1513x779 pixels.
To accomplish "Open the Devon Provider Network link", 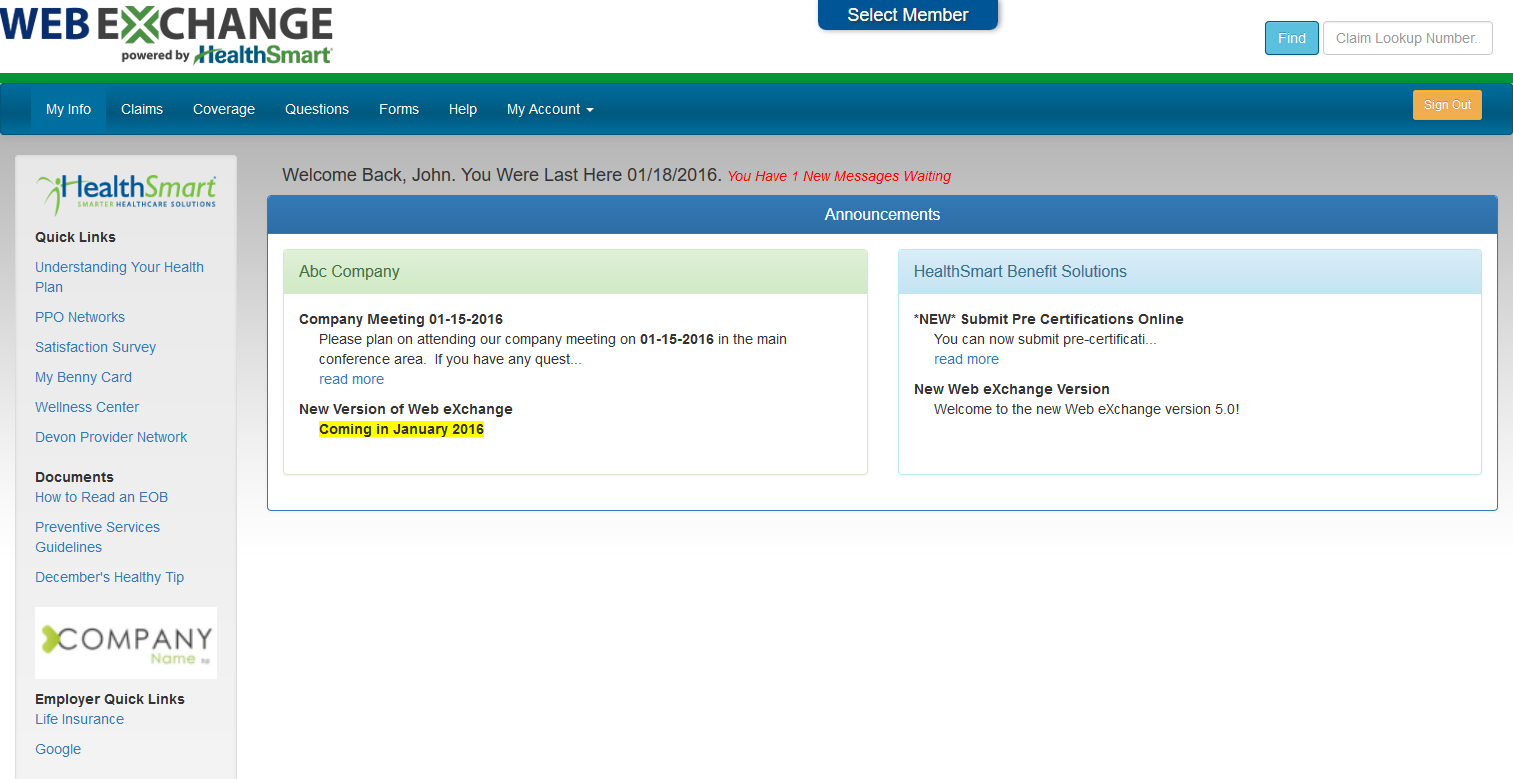I will 111,437.
